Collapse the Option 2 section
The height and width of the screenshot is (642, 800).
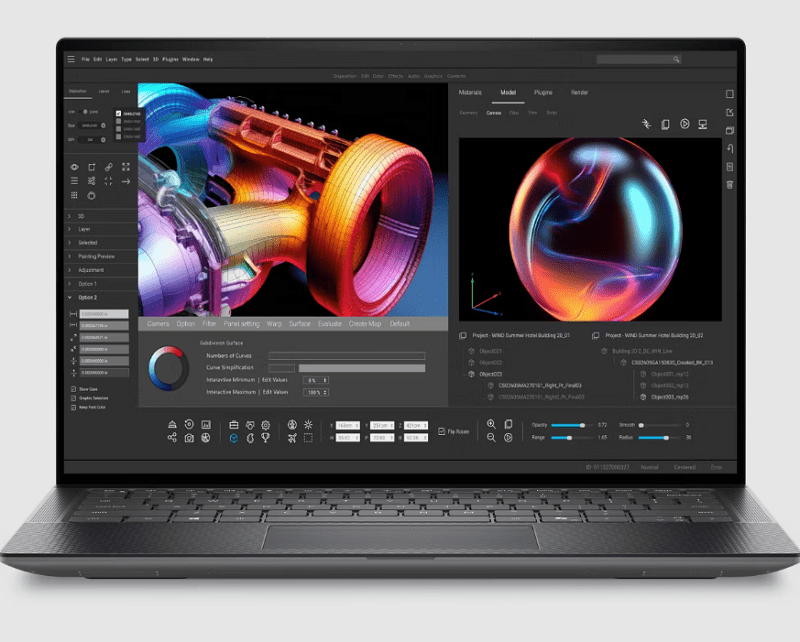[x=101, y=298]
